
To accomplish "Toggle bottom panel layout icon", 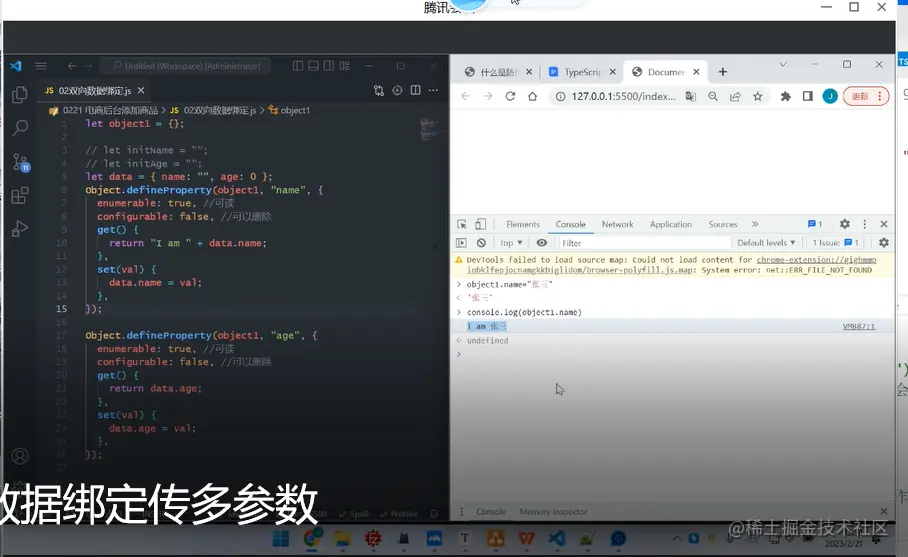I will click(x=313, y=66).
